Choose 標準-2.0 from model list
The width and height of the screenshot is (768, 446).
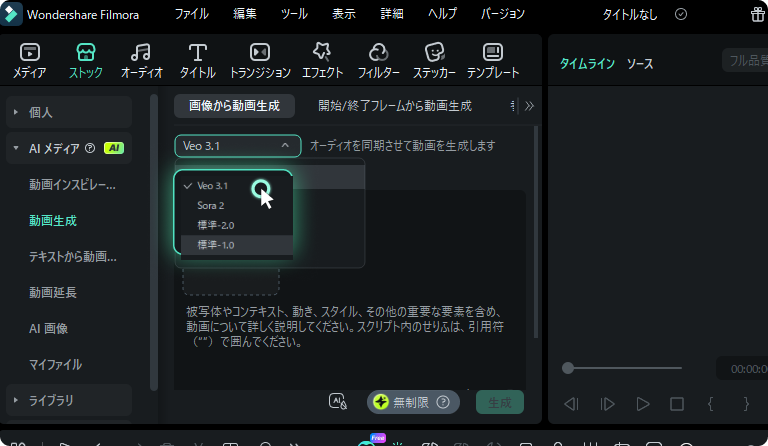coord(237,225)
